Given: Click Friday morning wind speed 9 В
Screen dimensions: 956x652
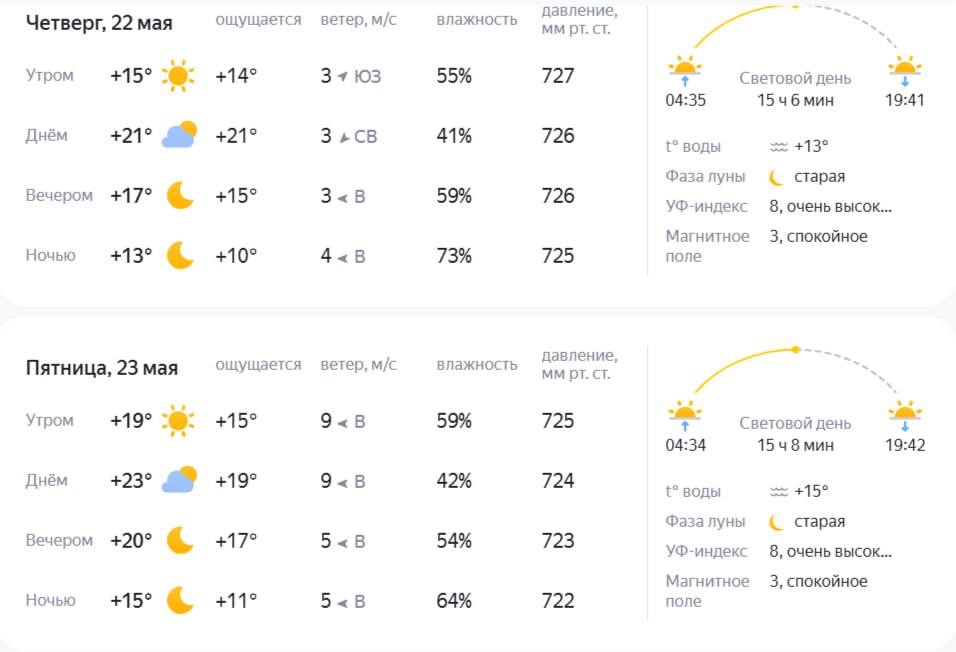Looking at the screenshot, I should point(343,421).
